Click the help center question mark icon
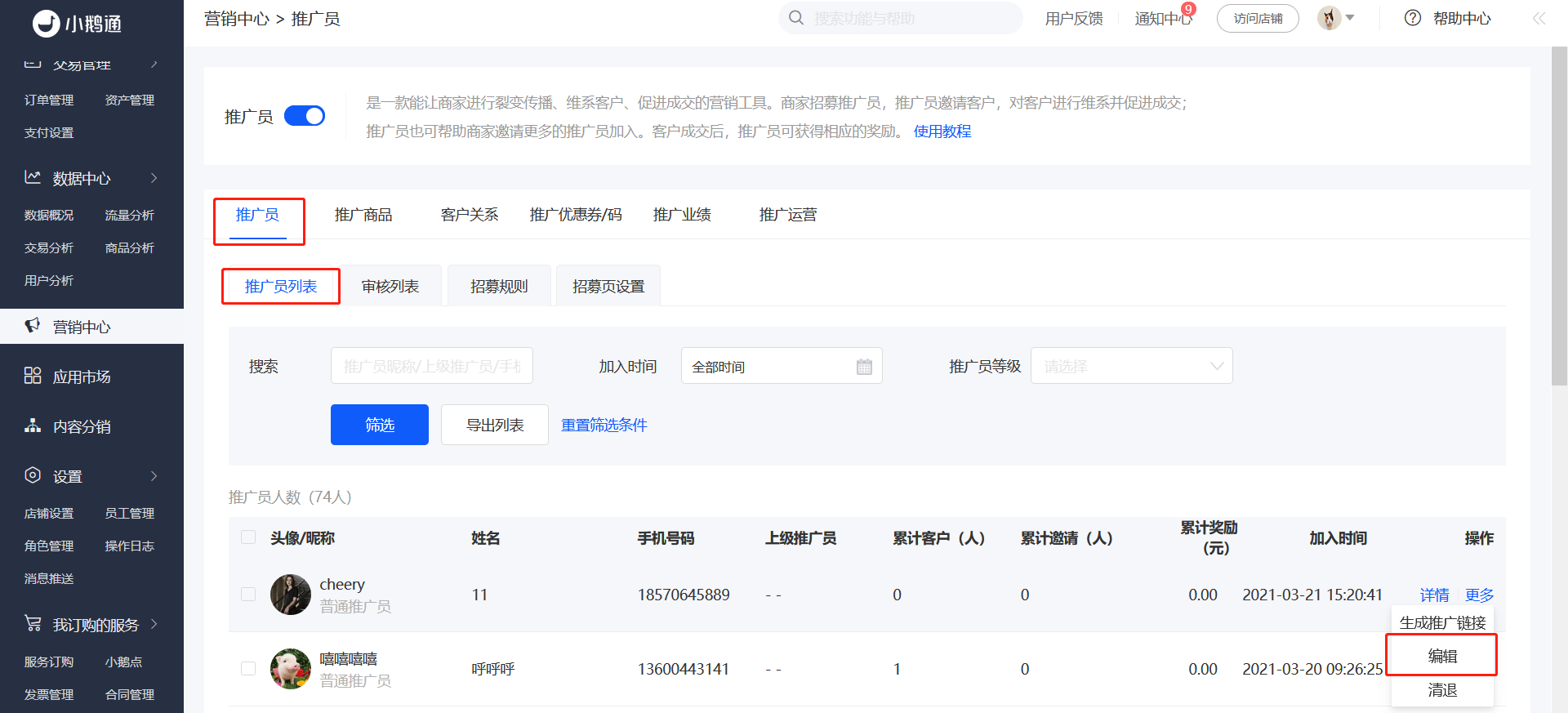 (1413, 18)
